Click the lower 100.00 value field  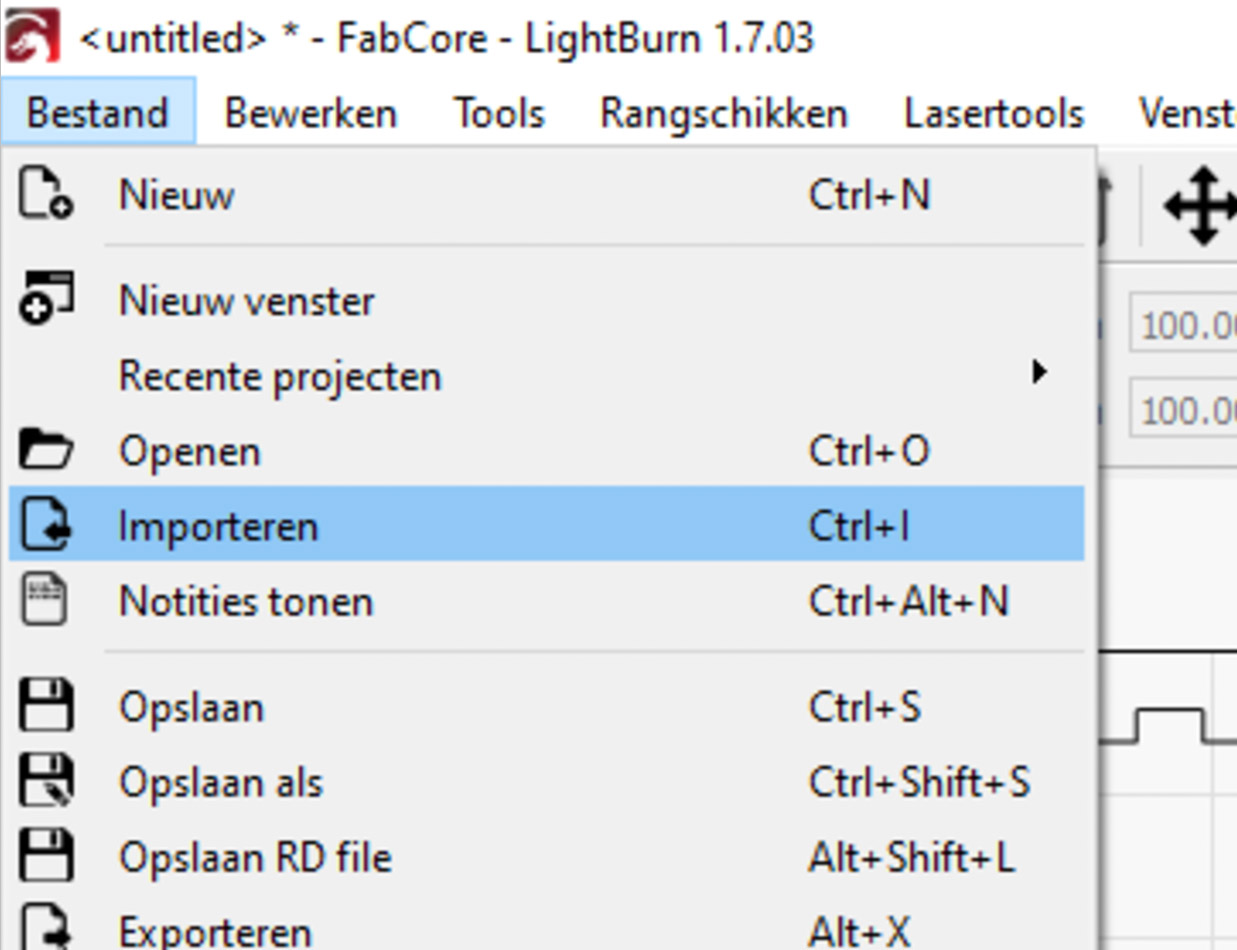(x=1185, y=409)
